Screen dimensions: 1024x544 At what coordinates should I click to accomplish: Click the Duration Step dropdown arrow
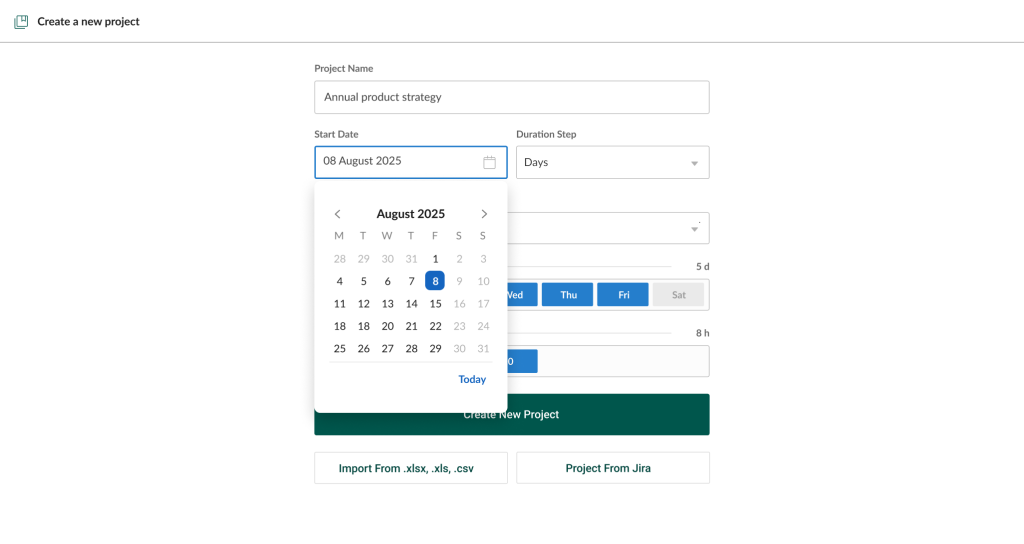[694, 163]
